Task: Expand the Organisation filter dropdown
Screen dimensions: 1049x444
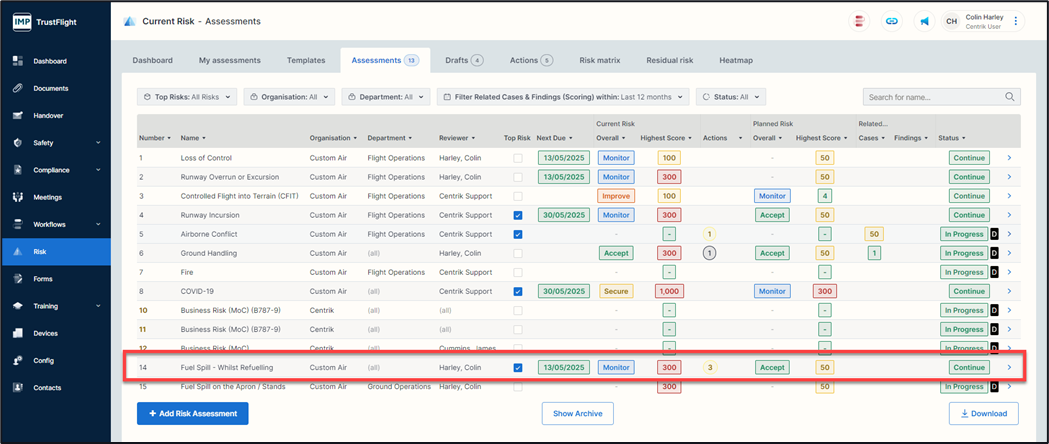Action: [x=289, y=97]
